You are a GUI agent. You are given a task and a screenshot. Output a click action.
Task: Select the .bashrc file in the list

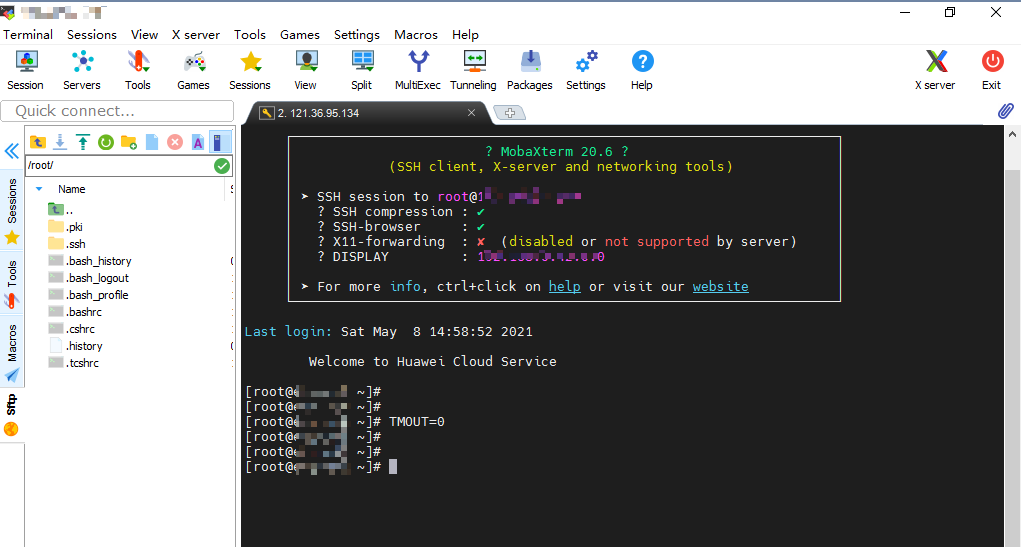point(85,312)
